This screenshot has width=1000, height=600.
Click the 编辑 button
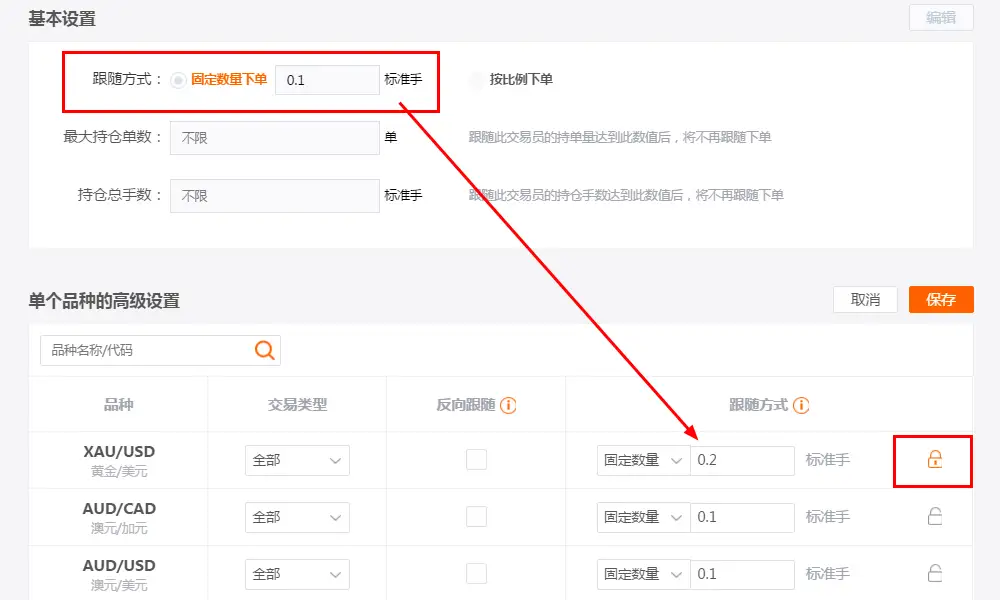[x=941, y=18]
